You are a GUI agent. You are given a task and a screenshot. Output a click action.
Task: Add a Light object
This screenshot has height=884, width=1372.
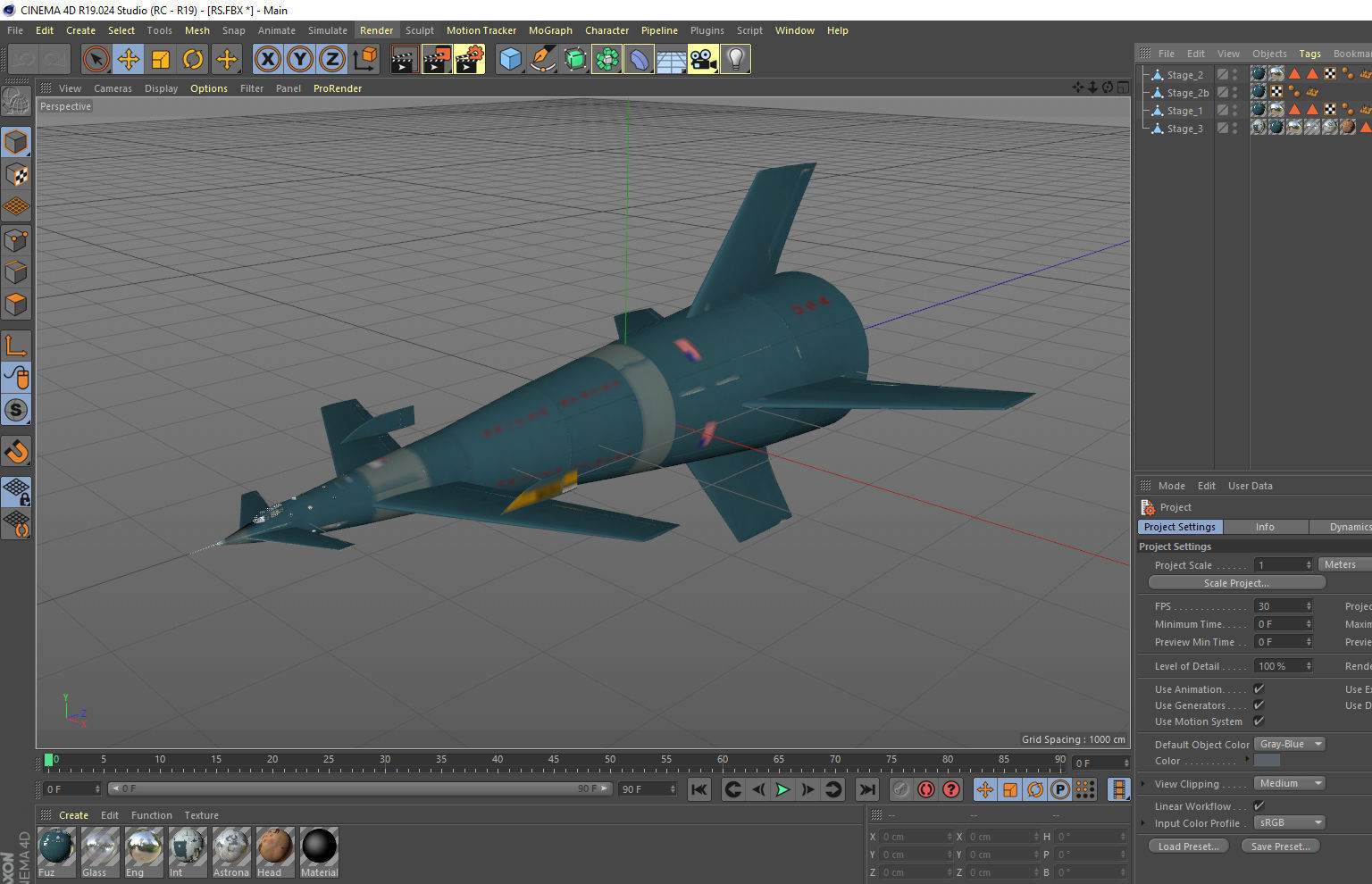pyautogui.click(x=735, y=60)
